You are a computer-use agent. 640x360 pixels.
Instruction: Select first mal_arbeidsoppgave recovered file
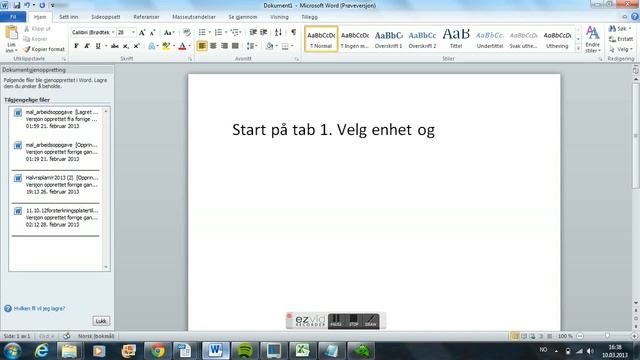[x=56, y=119]
